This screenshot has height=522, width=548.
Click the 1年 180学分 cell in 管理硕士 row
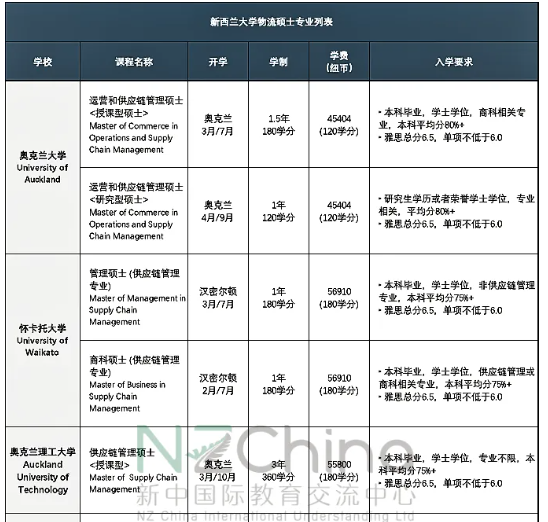point(279,297)
